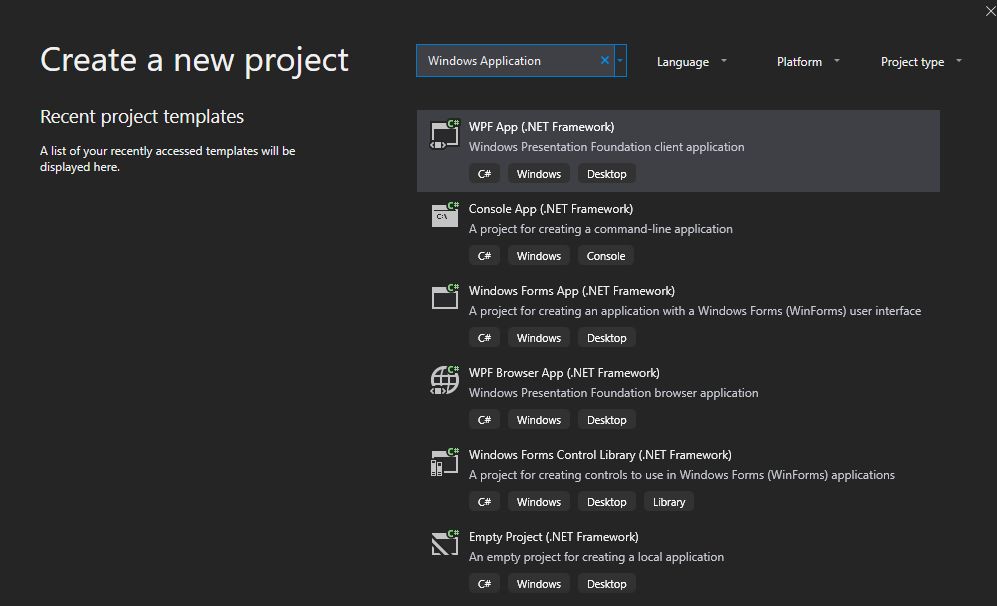The width and height of the screenshot is (997, 606).
Task: Click the WPF App template icon
Action: click(x=445, y=134)
